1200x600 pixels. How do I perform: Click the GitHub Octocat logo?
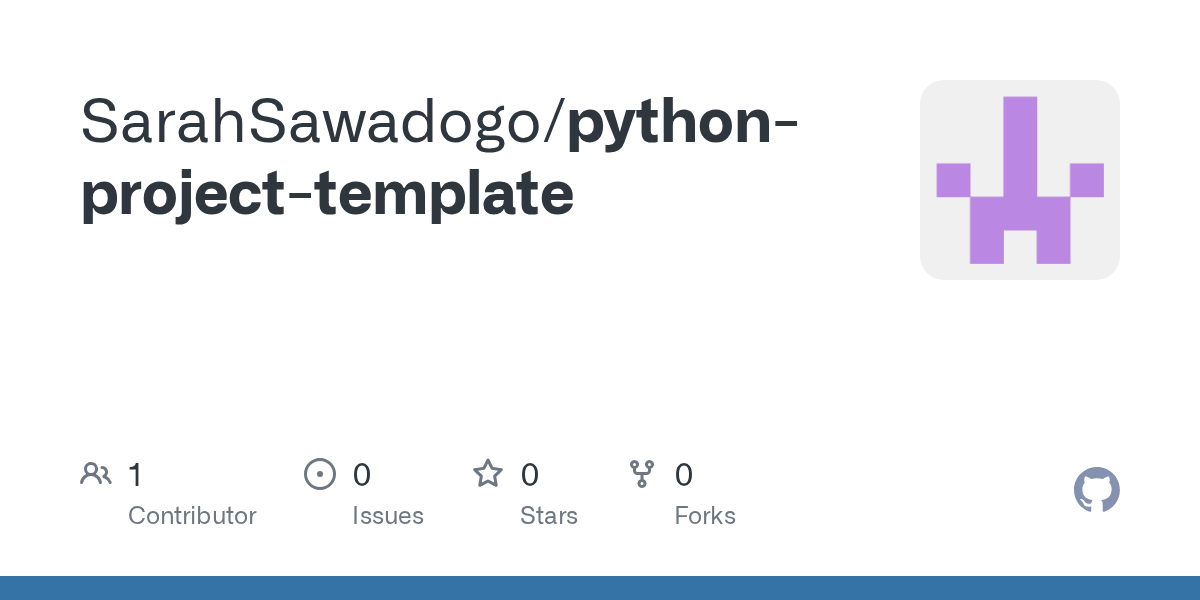[x=1096, y=490]
